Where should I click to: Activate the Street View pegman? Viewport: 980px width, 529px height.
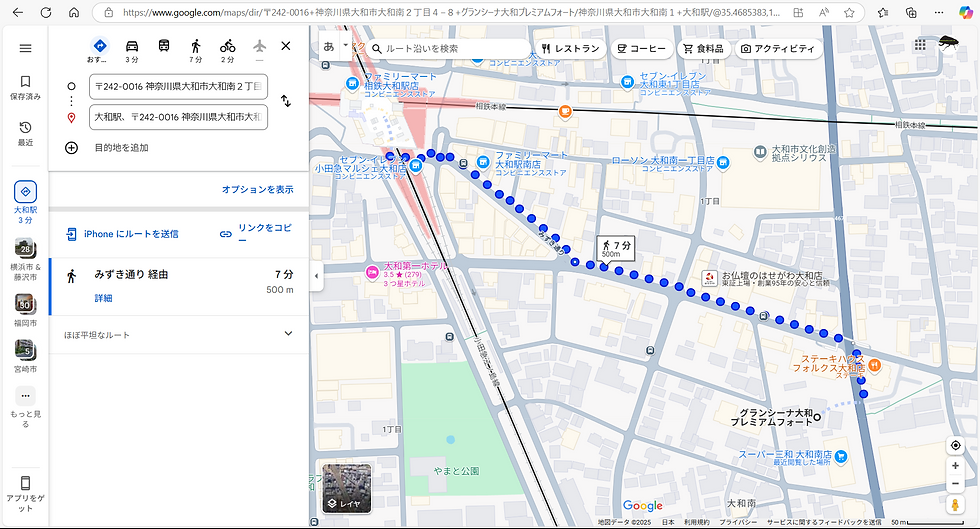pos(955,505)
